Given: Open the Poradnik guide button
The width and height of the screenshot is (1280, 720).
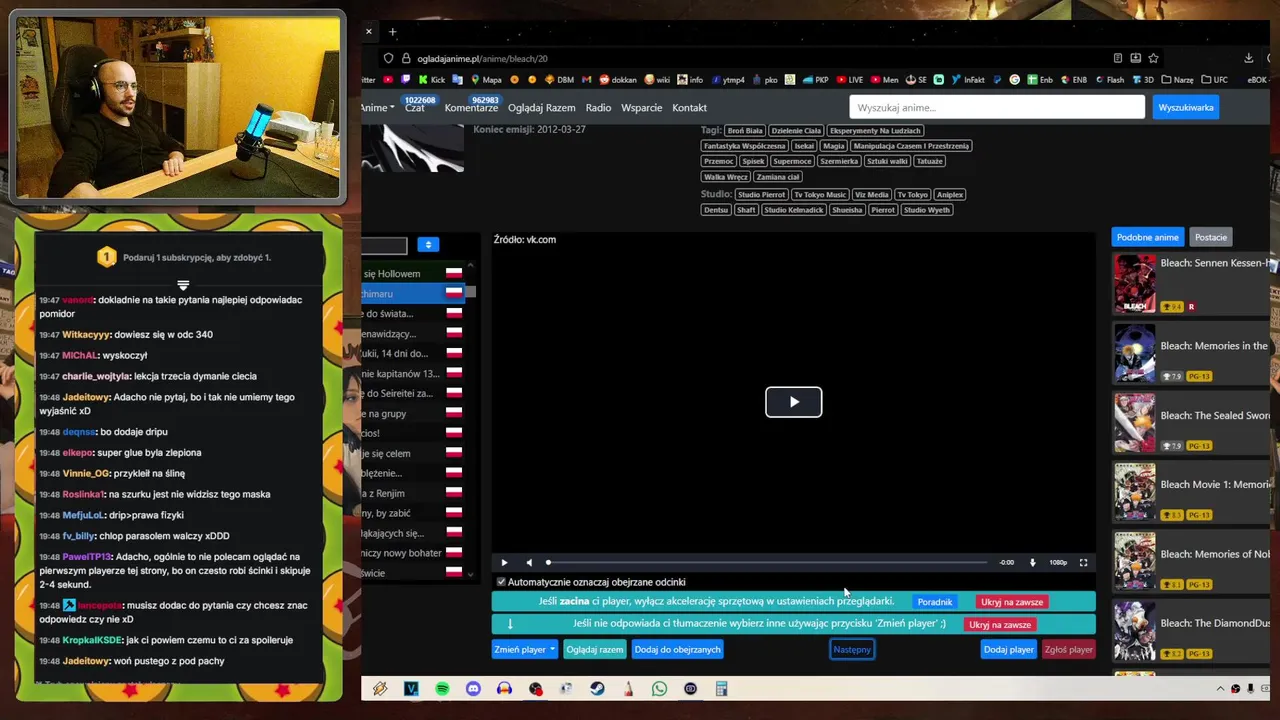Looking at the screenshot, I should pos(935,602).
